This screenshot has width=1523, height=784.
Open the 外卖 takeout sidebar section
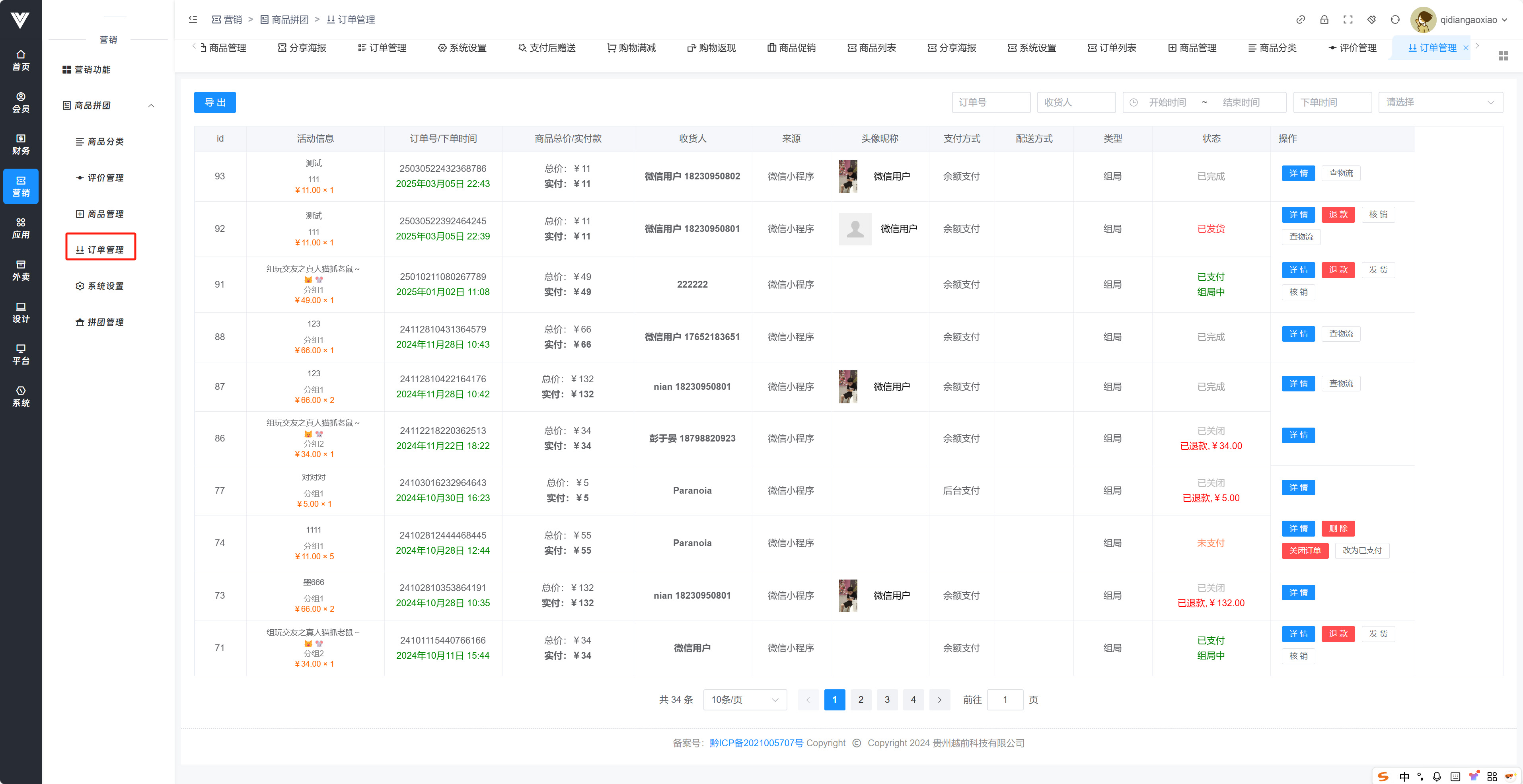click(x=21, y=270)
